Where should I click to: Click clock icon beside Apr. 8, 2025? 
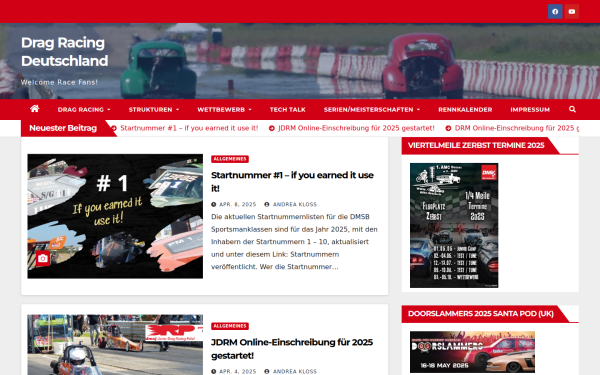click(214, 204)
